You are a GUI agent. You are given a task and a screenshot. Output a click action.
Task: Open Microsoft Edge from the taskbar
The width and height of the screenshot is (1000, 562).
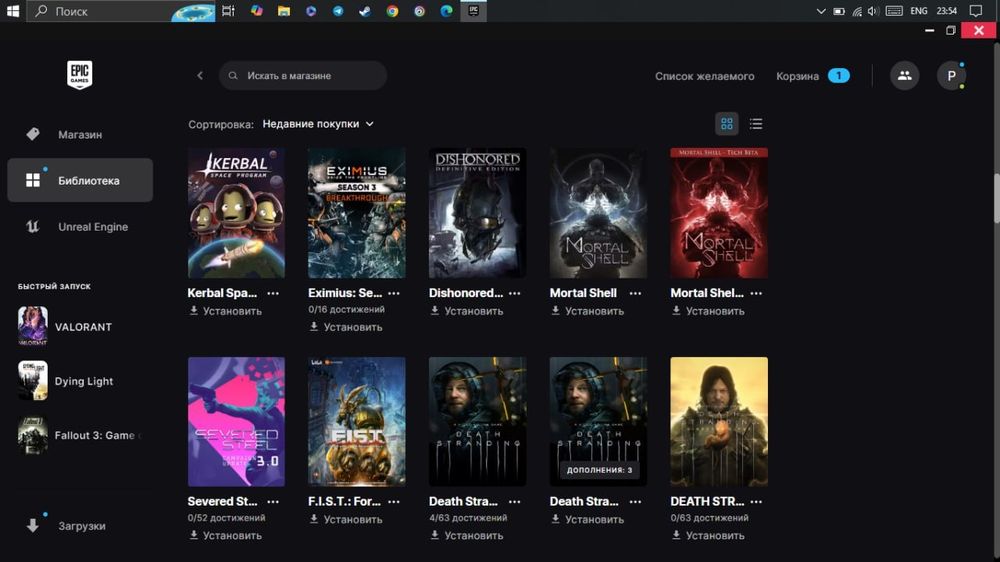point(446,11)
